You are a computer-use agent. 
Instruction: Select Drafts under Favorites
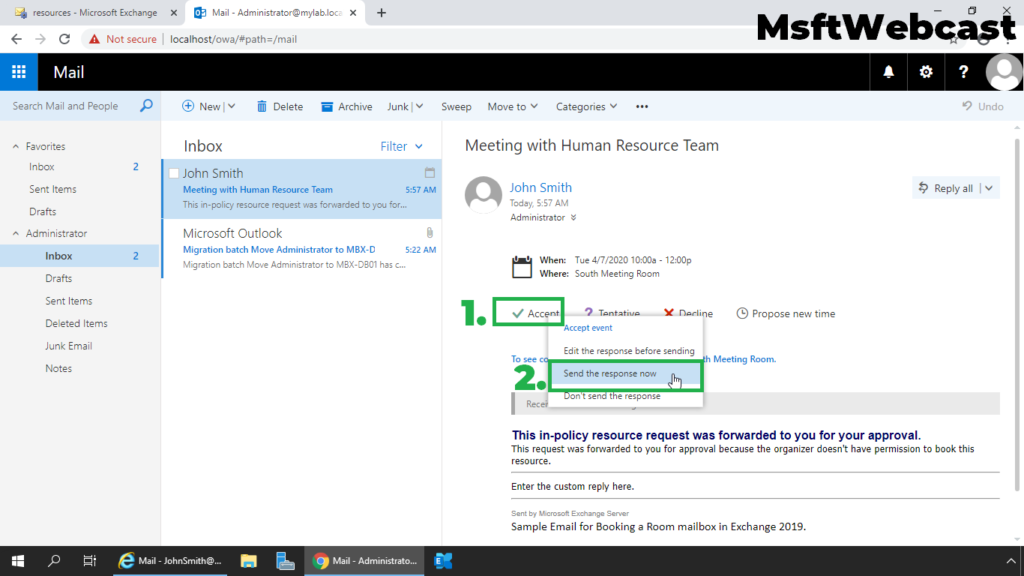pyautogui.click(x=42, y=212)
